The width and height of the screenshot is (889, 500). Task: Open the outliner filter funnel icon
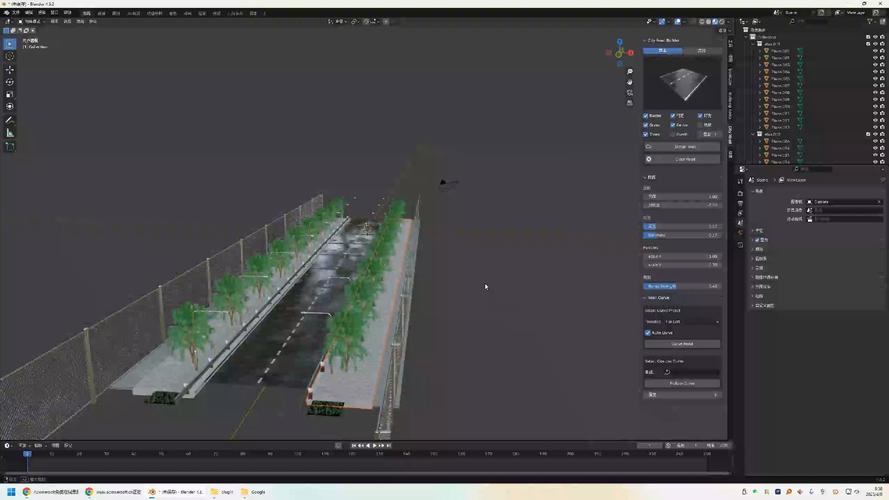870,22
